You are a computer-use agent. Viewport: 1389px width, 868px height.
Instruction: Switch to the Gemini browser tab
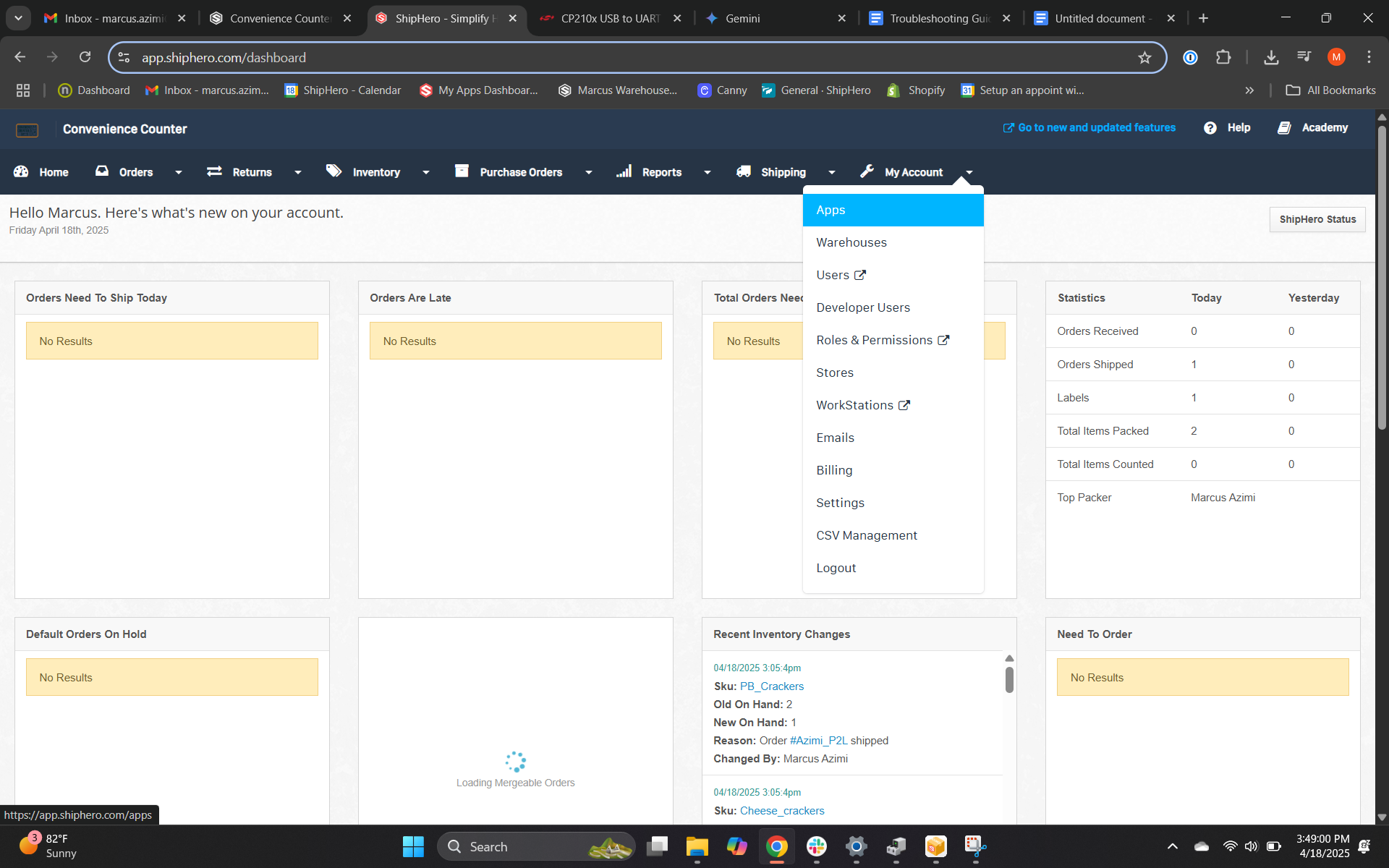[776, 18]
